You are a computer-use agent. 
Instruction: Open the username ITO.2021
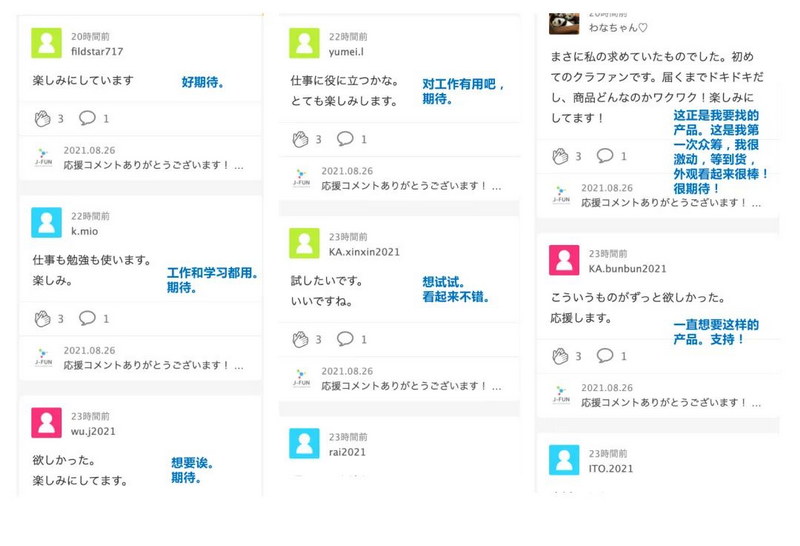611,468
